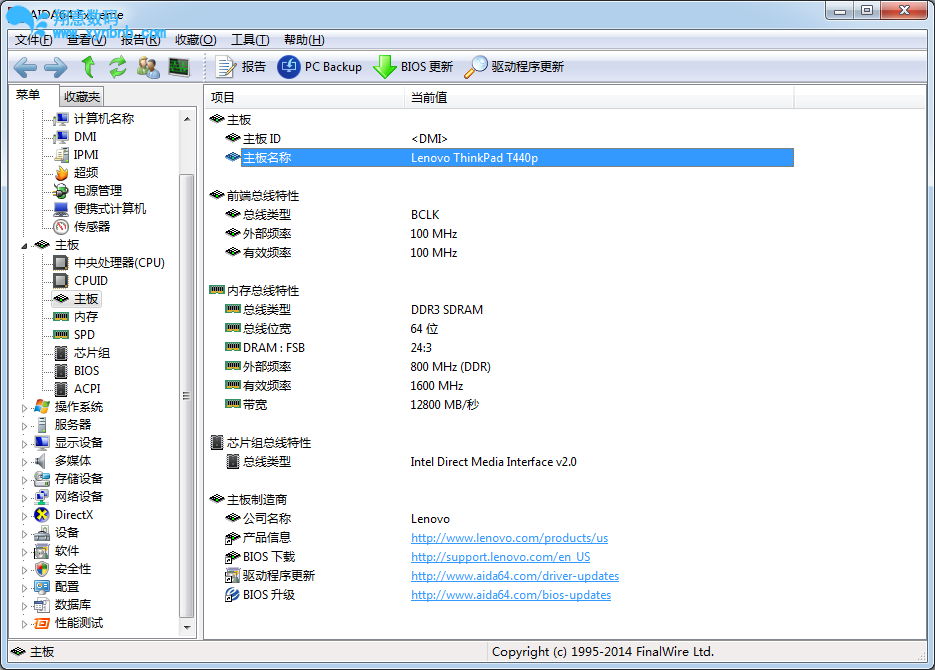Click the 配置 tree item
The image size is (935, 670).
[67, 587]
